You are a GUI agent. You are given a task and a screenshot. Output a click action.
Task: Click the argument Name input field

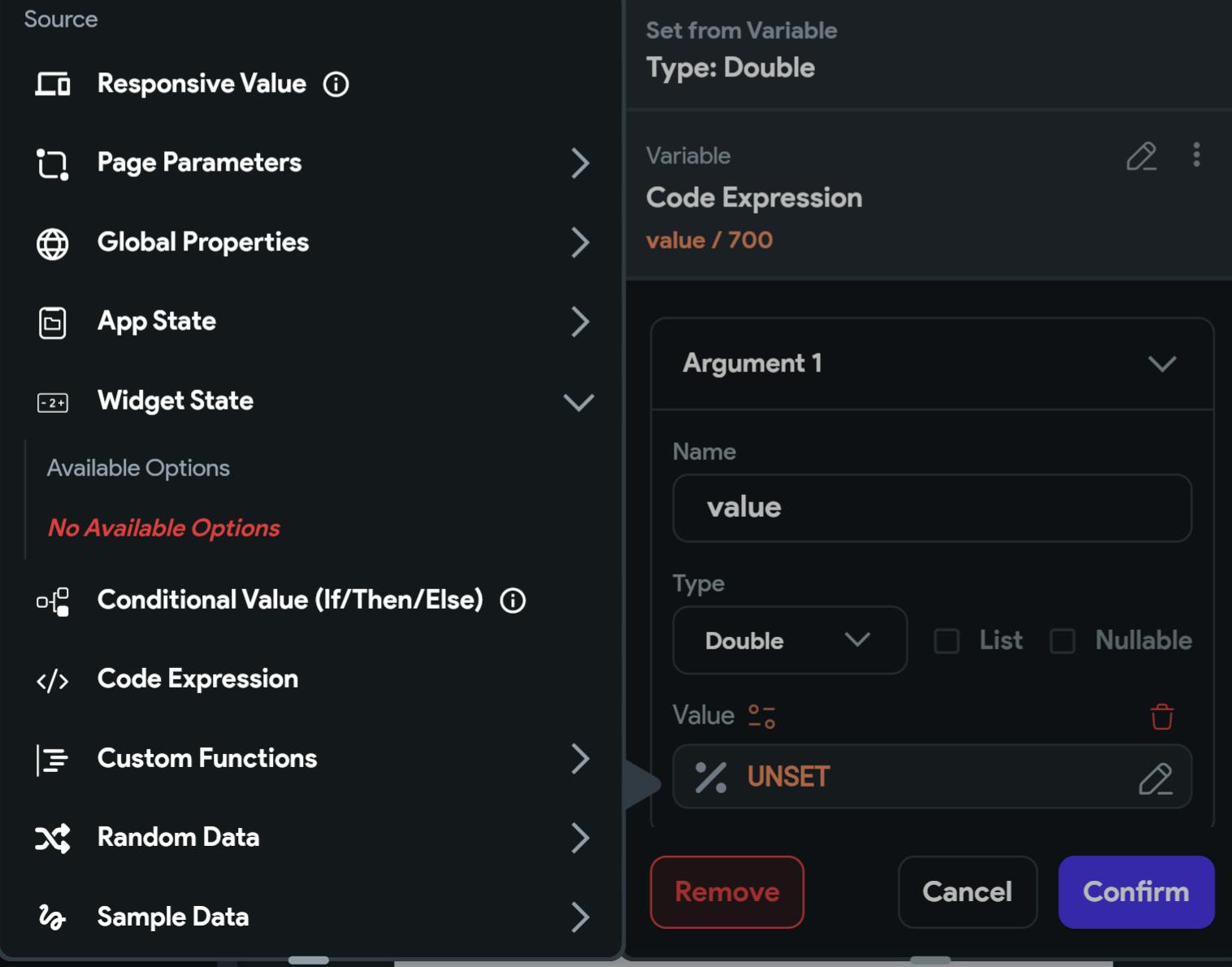[932, 508]
